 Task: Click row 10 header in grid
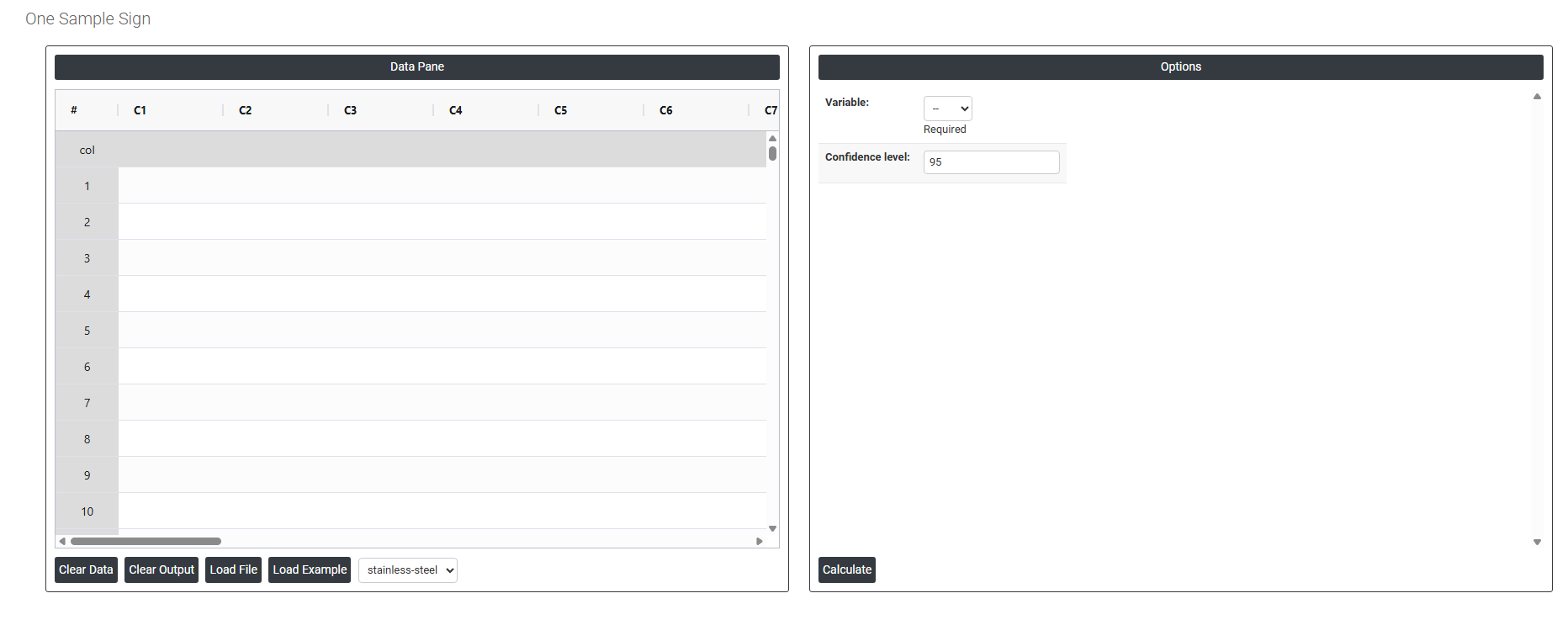(87, 511)
